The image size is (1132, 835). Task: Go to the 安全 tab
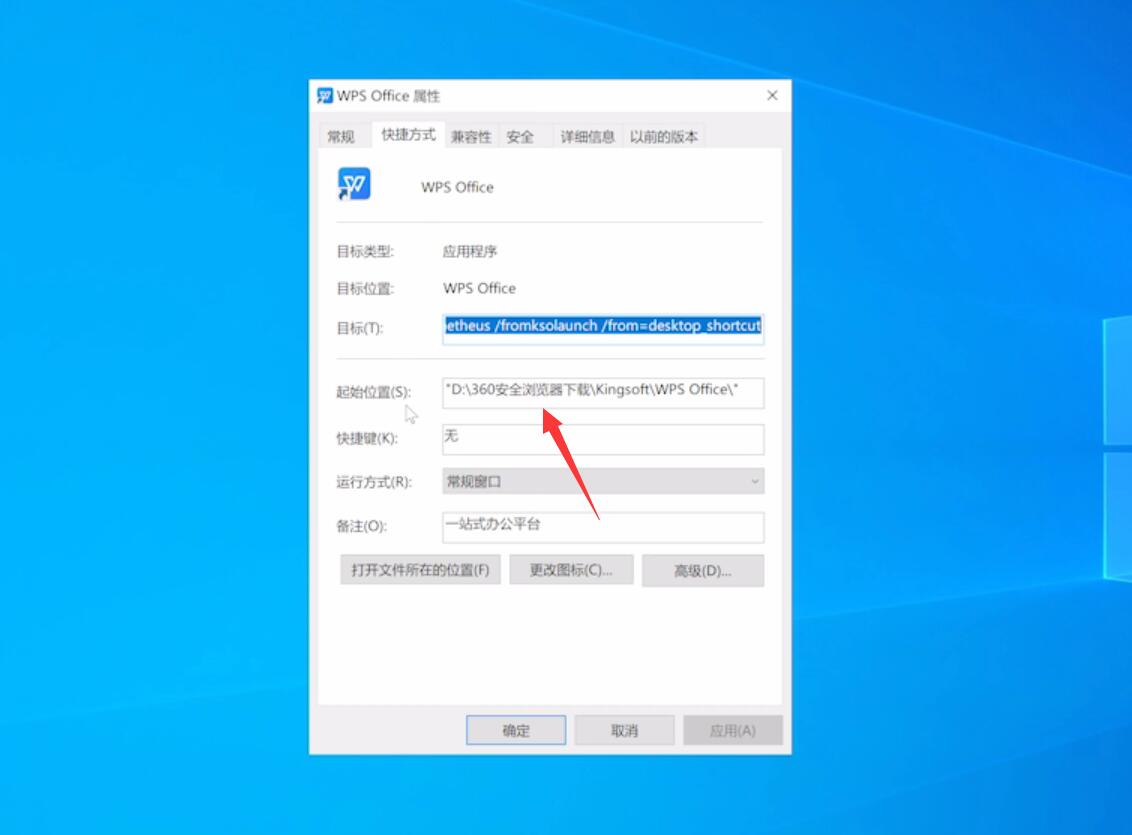[520, 136]
